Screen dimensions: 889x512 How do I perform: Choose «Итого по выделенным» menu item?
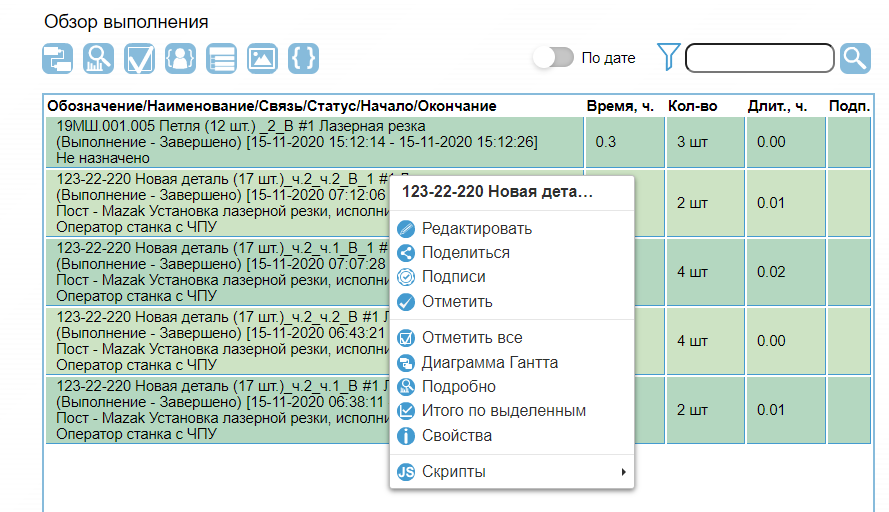pyautogui.click(x=503, y=411)
